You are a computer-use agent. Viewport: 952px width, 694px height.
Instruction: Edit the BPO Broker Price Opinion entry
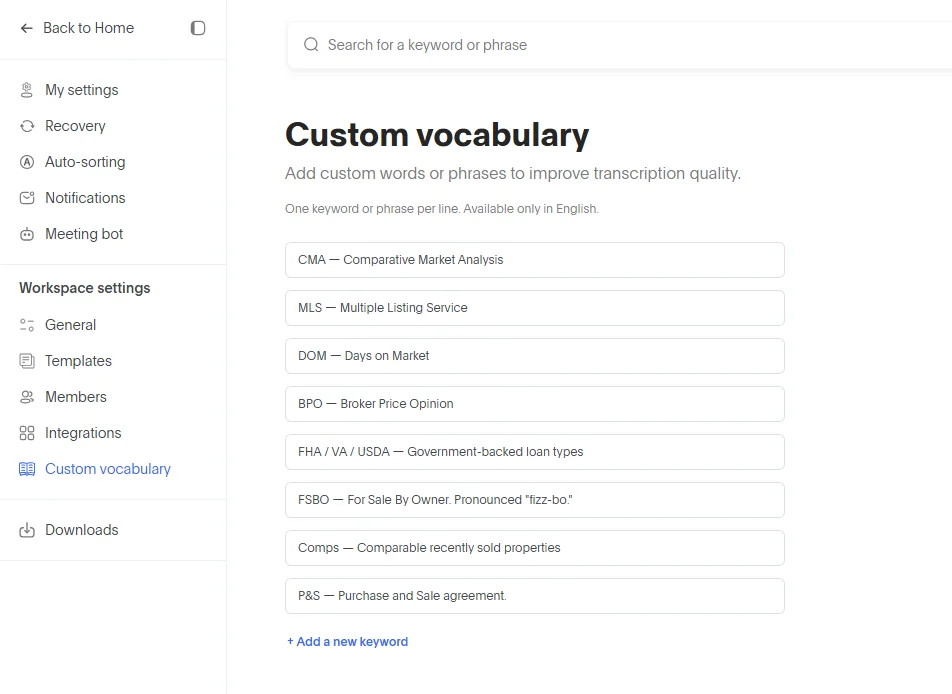tap(535, 404)
